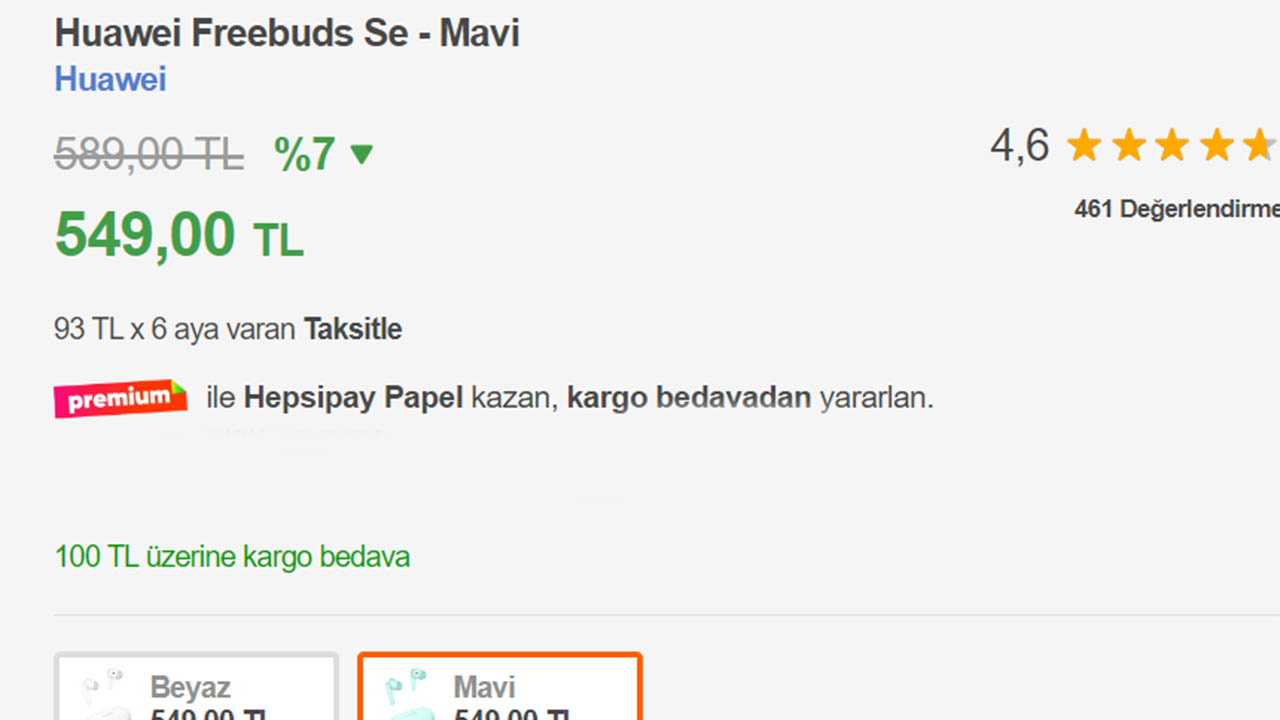
Task: Click the second rating star
Action: tap(1129, 144)
